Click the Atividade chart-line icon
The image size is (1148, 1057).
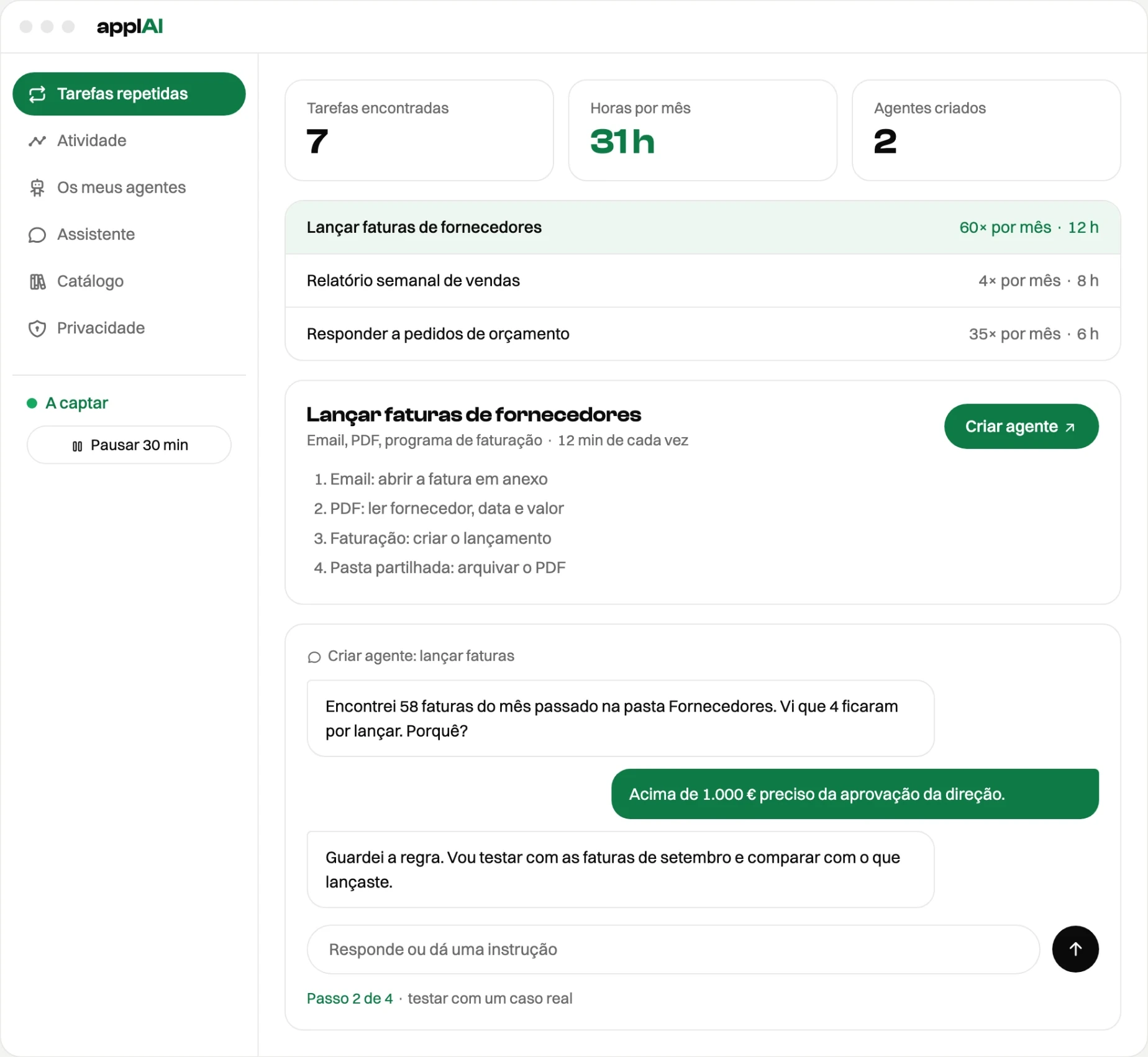pyautogui.click(x=37, y=141)
